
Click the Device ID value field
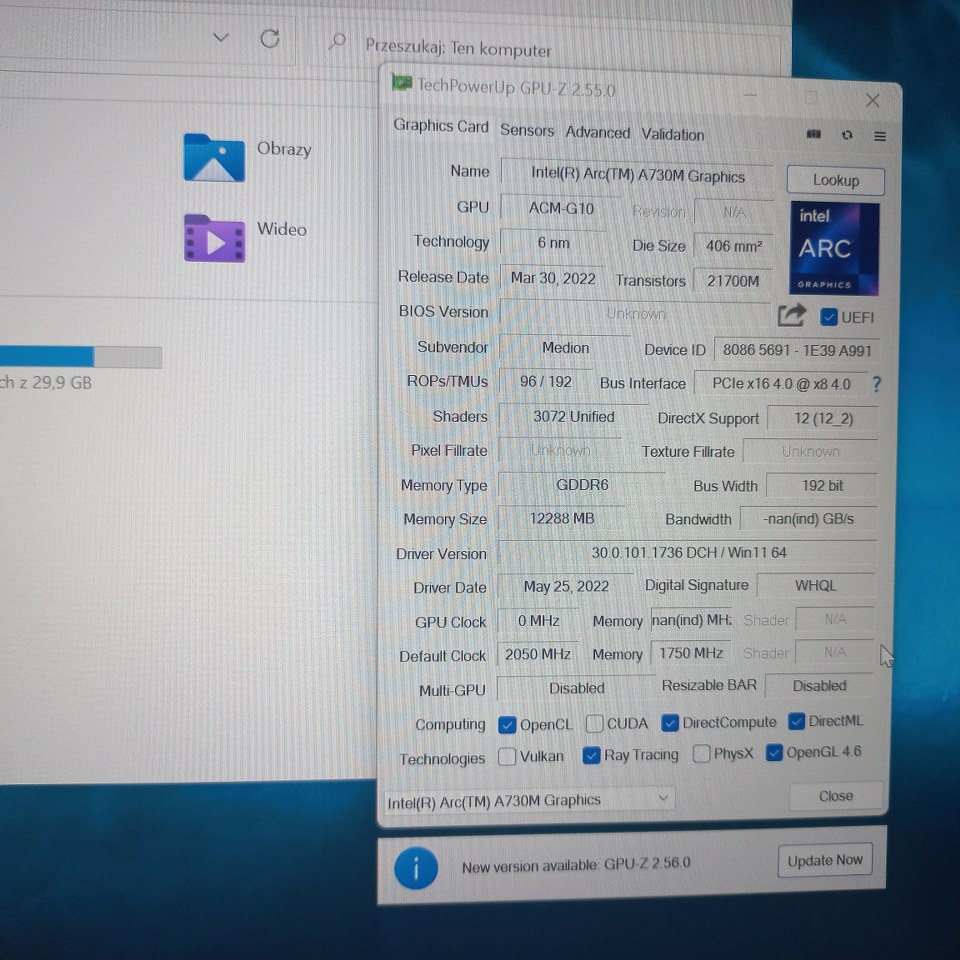pyautogui.click(x=797, y=350)
